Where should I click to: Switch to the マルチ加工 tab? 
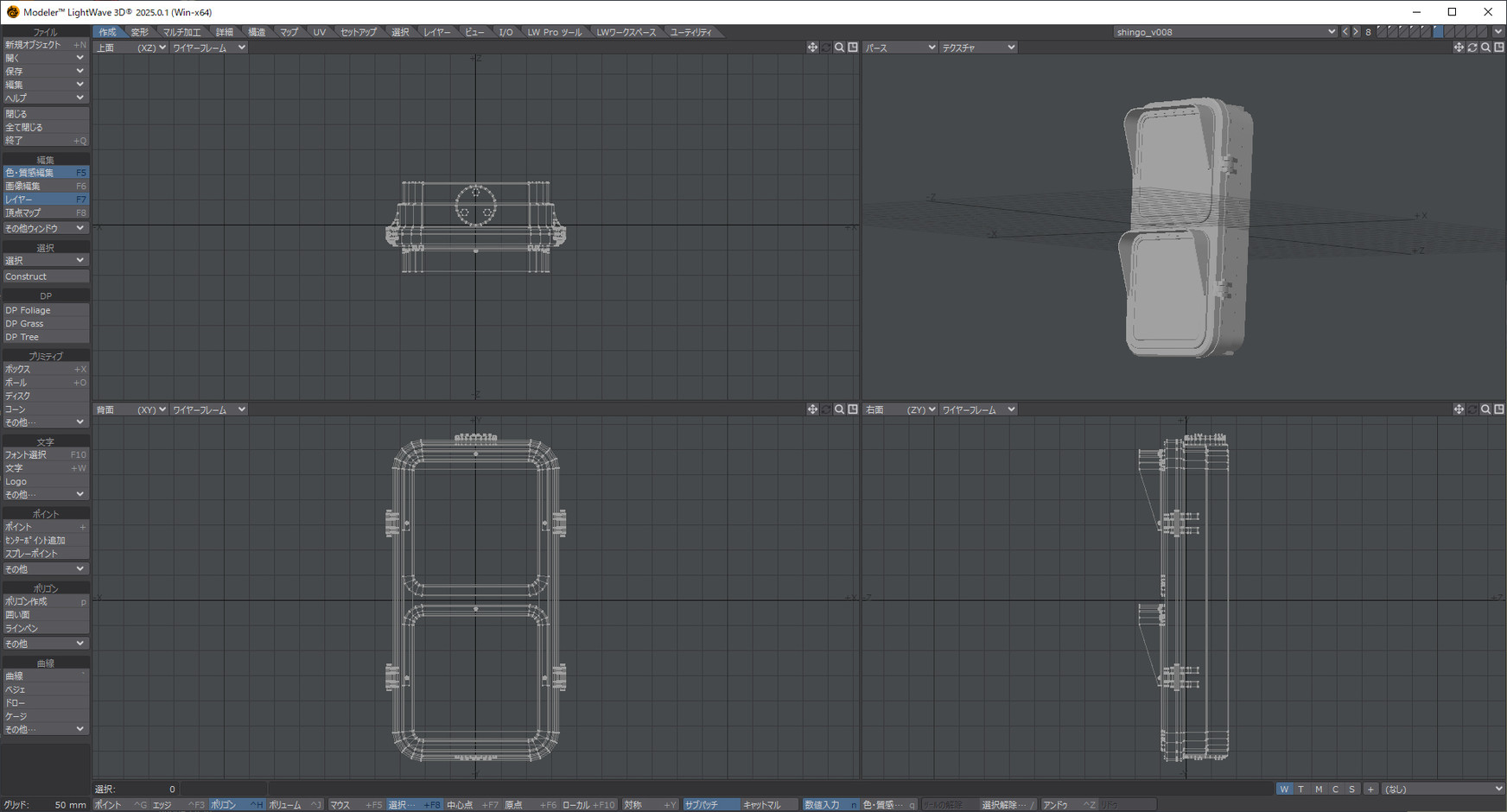click(x=181, y=32)
